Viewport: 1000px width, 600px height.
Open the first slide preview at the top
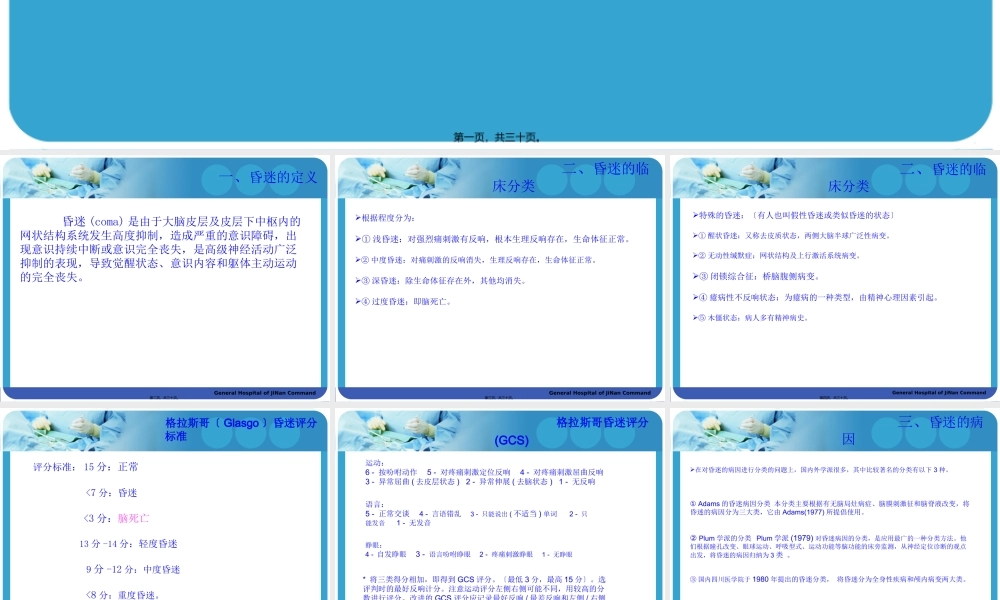(x=500, y=65)
